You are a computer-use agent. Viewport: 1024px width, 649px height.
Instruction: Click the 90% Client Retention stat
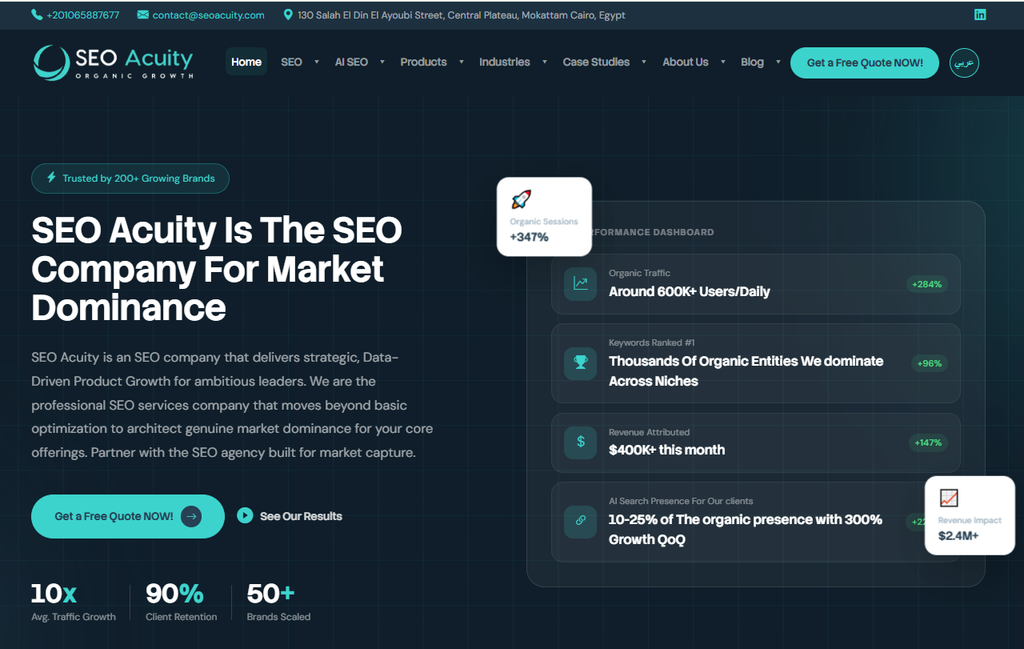pos(181,601)
